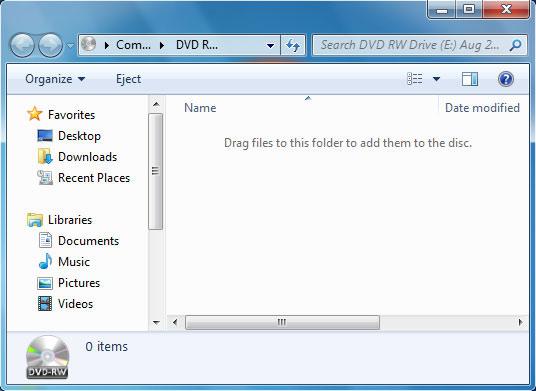Close the Explorer window

(506, 10)
